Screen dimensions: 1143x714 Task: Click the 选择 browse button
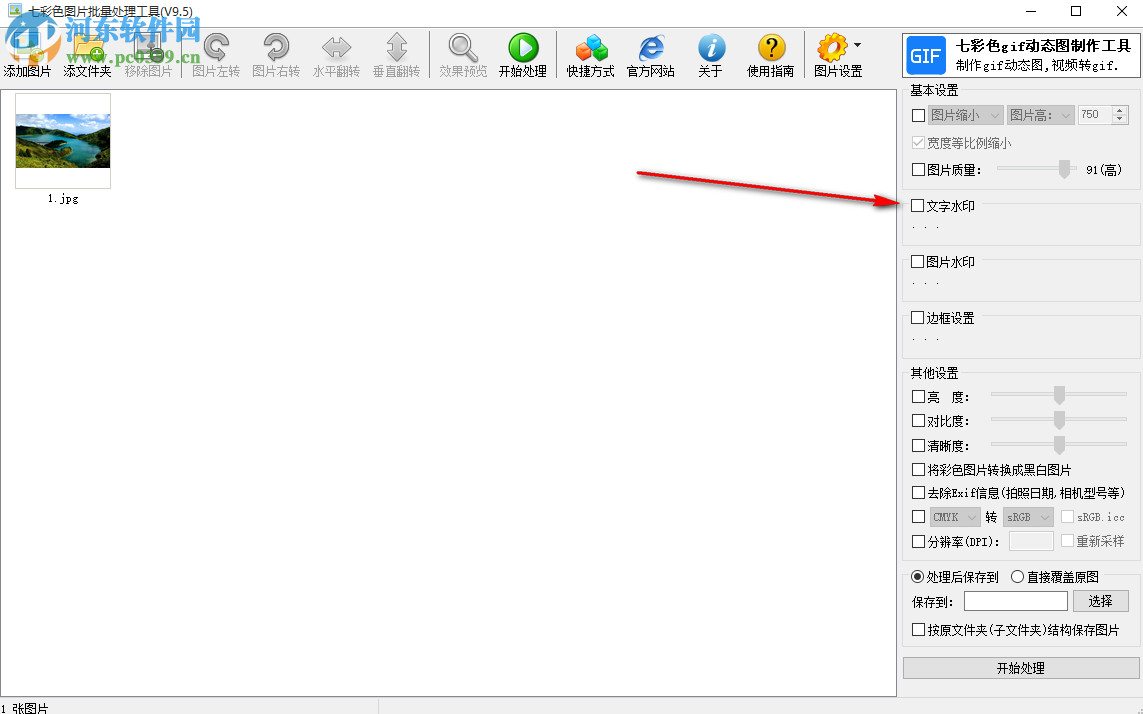[1101, 601]
